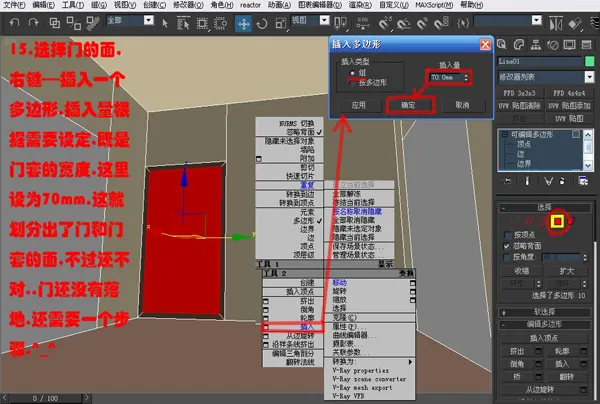Click 确定 in the insert polygons dialog
The width and height of the screenshot is (600, 404).
click(410, 105)
